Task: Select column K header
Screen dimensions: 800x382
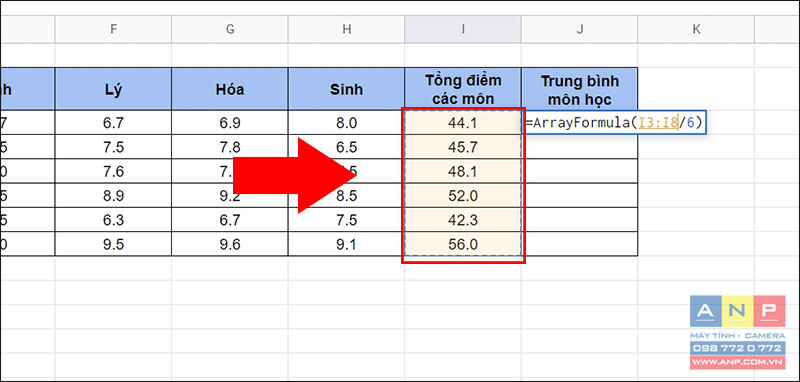Action: point(696,29)
